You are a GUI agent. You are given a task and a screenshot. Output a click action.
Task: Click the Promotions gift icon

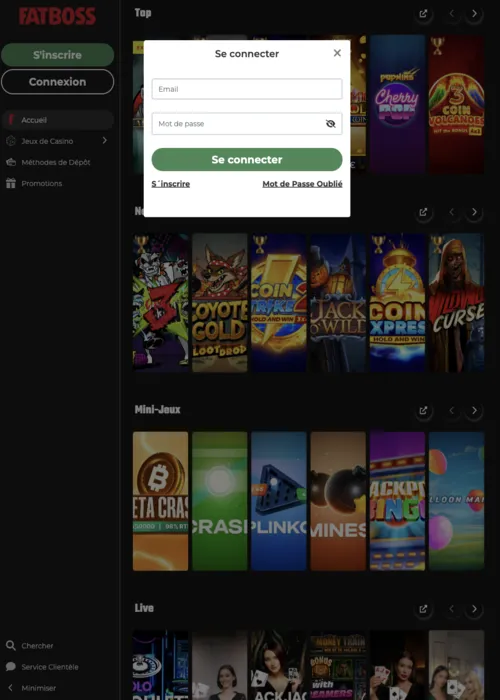pyautogui.click(x=11, y=183)
